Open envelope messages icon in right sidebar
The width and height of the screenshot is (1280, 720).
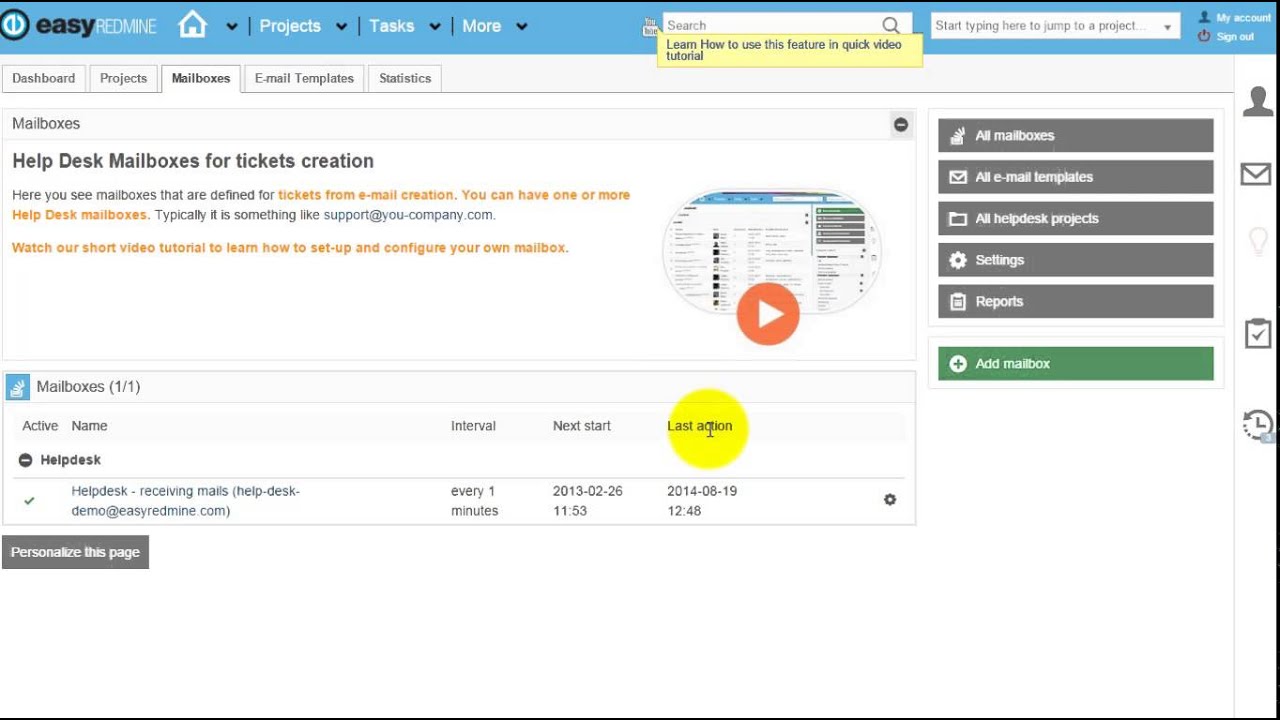click(1256, 174)
